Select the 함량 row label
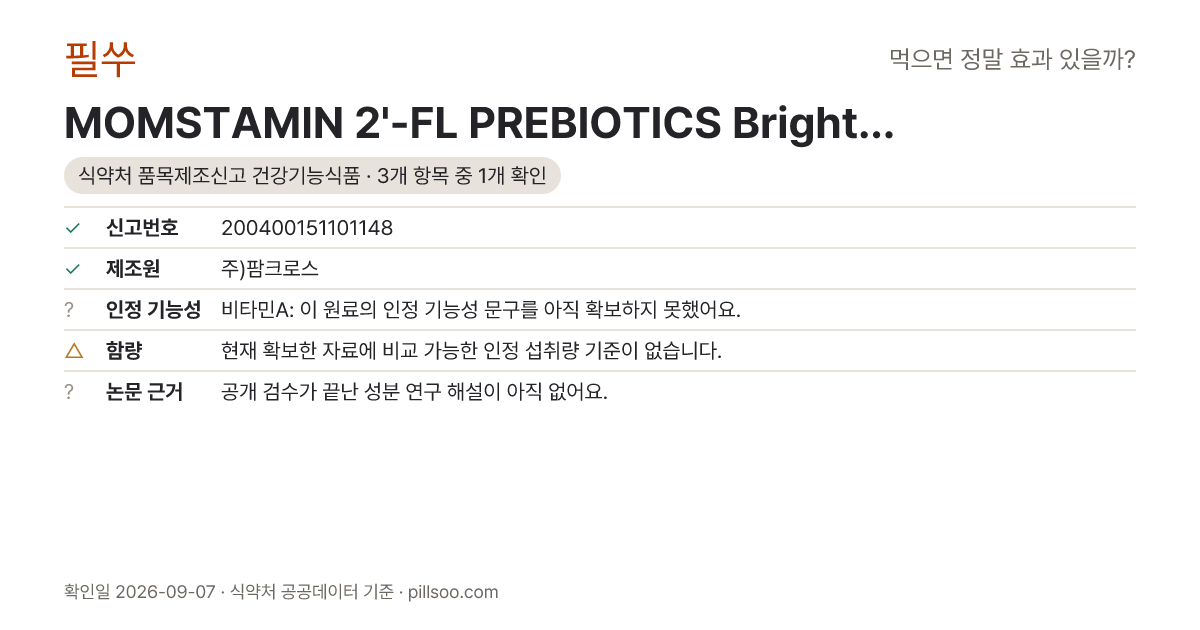This screenshot has width=1200, height=630. 124,351
